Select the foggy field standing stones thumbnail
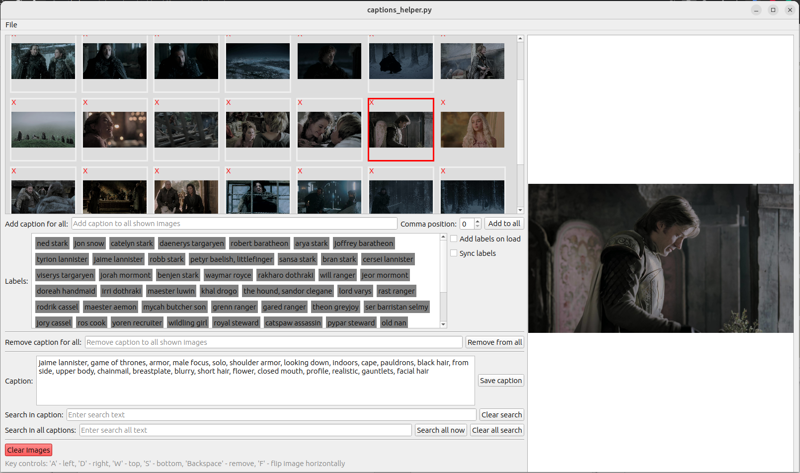 43,130
